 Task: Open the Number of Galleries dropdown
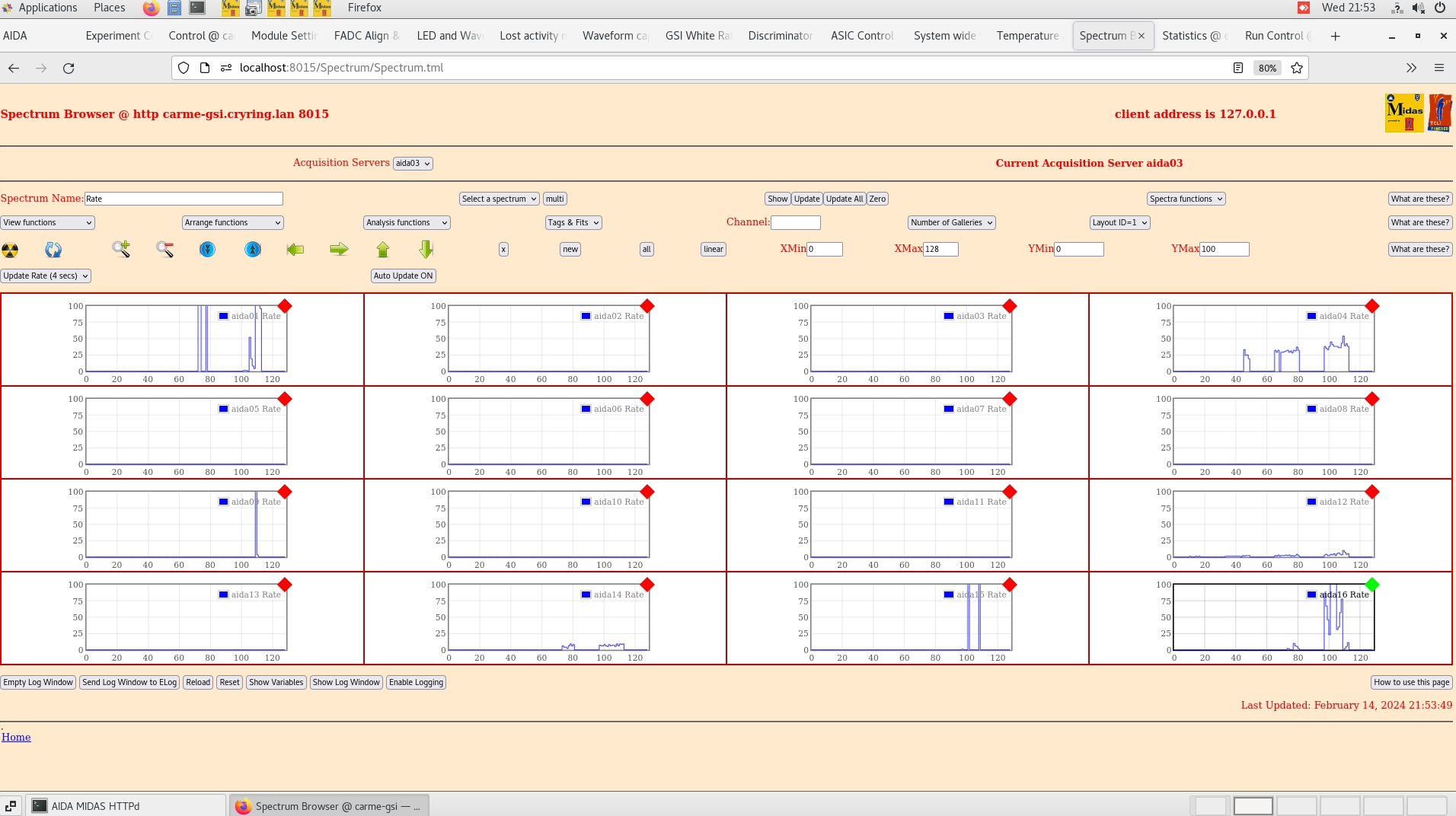pos(951,223)
